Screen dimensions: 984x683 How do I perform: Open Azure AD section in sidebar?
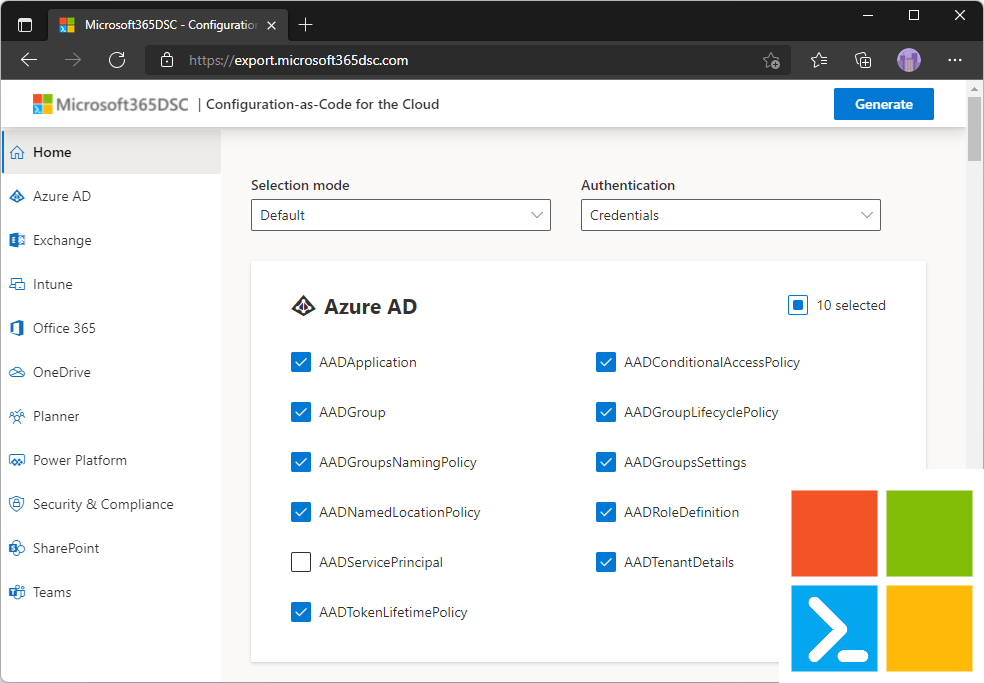click(112, 196)
